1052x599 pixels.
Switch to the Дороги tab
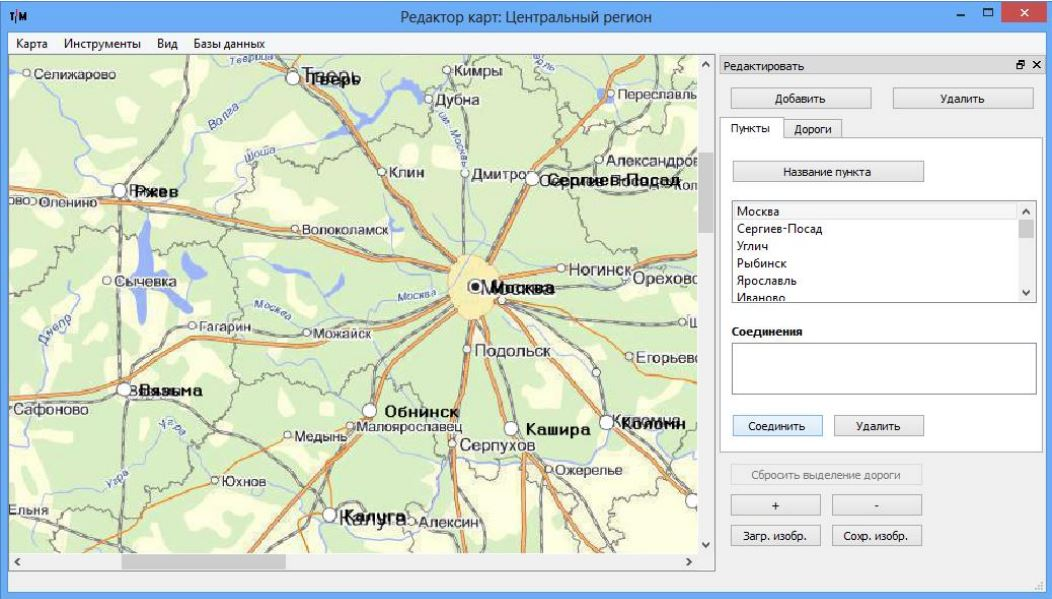point(814,129)
